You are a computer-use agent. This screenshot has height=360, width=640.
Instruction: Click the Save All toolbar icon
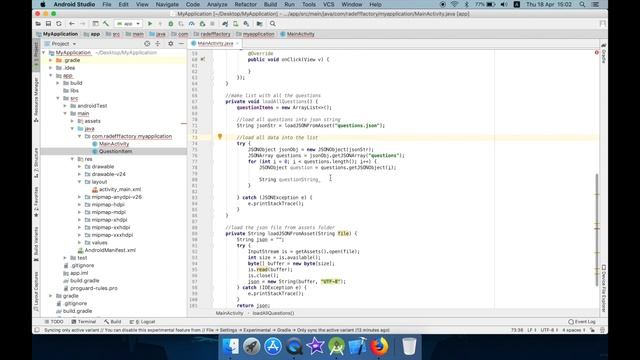(x=48, y=24)
